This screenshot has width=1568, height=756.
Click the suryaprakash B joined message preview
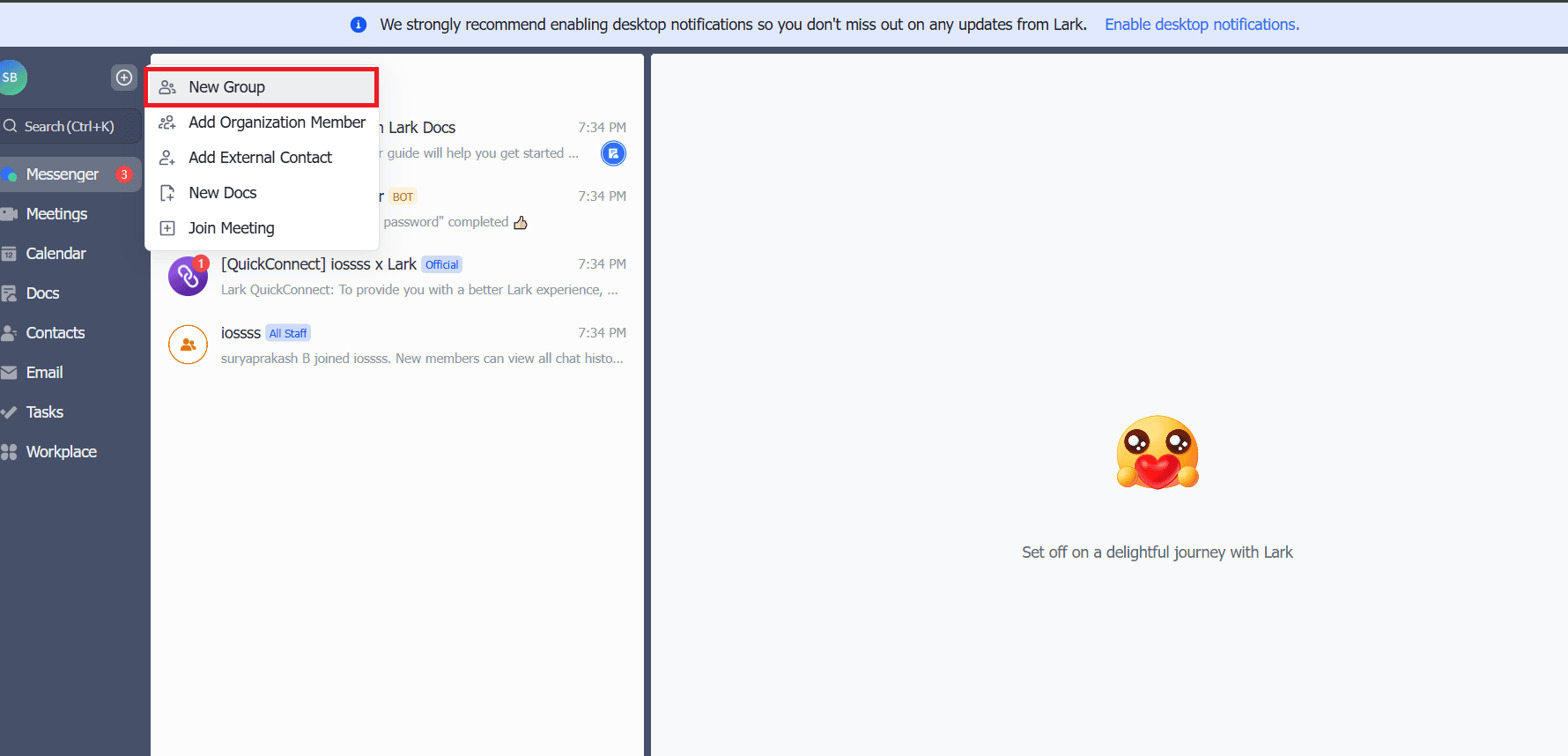click(x=422, y=359)
